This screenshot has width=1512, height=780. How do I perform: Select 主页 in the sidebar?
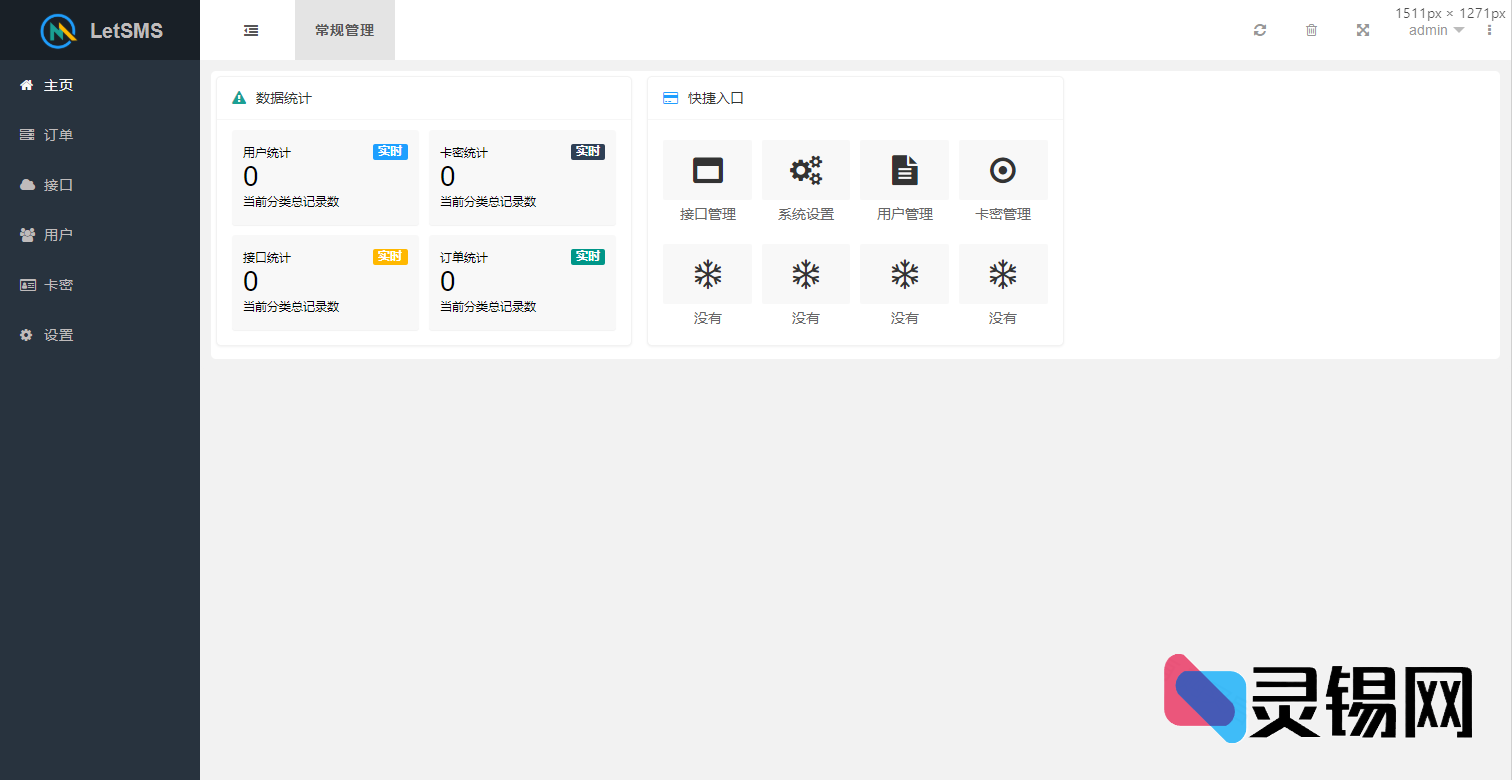(58, 85)
